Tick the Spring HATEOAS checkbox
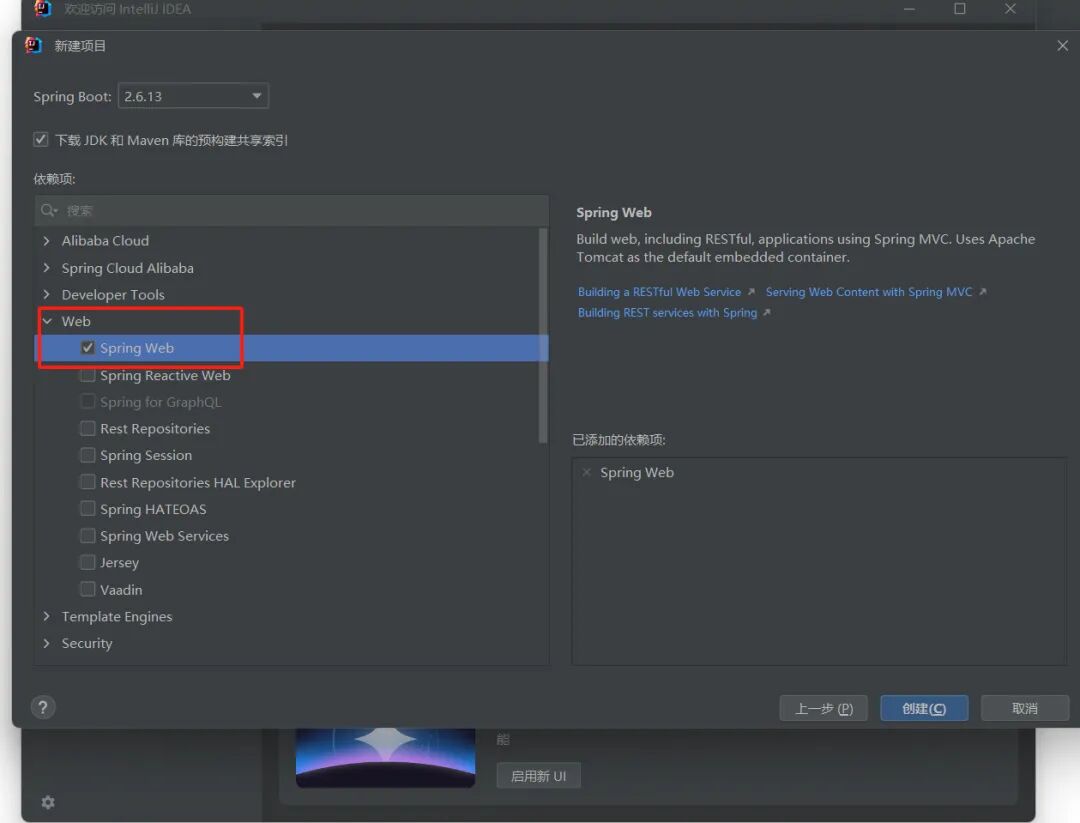Screen dimensions: 1080x823 (x=87, y=509)
